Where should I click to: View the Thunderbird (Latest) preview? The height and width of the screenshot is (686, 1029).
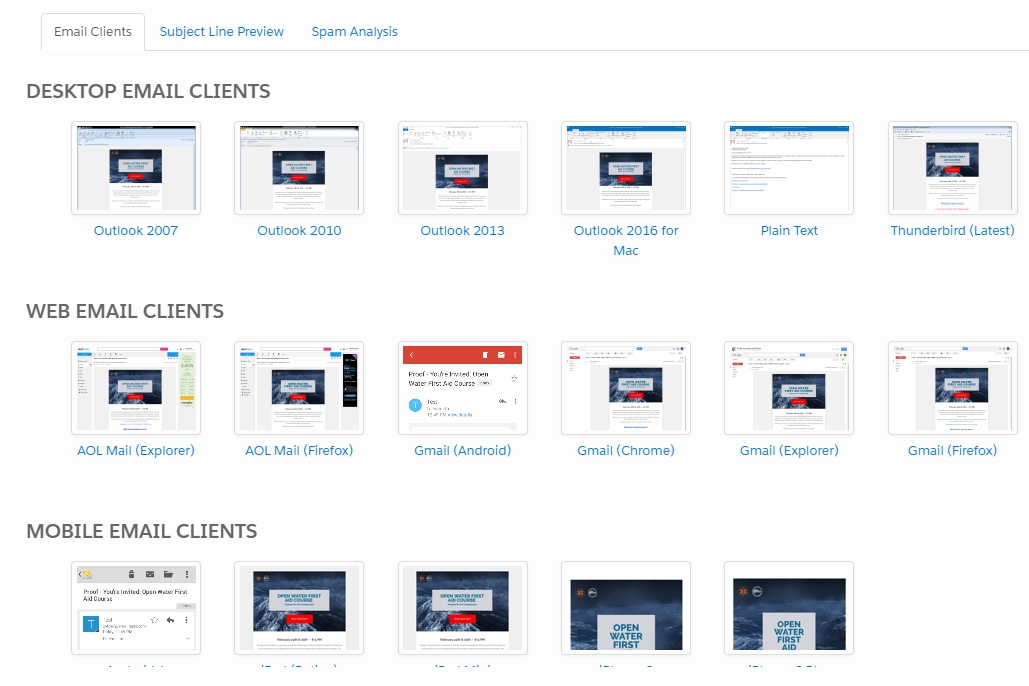[x=952, y=230]
